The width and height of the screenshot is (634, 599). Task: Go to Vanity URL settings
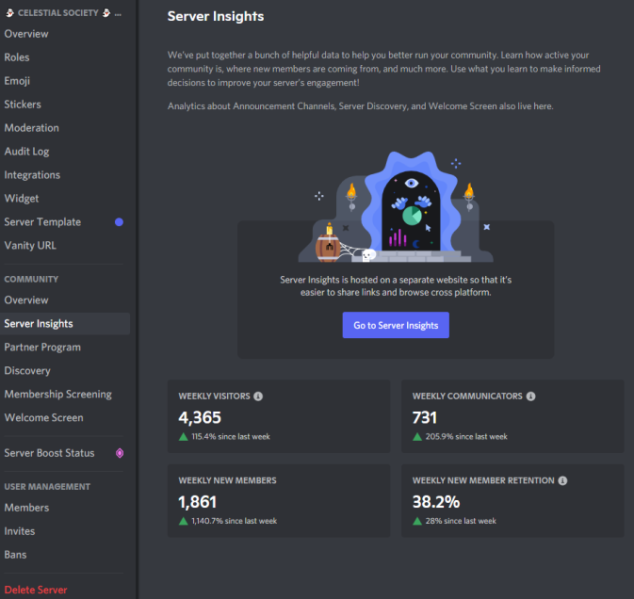[30, 246]
